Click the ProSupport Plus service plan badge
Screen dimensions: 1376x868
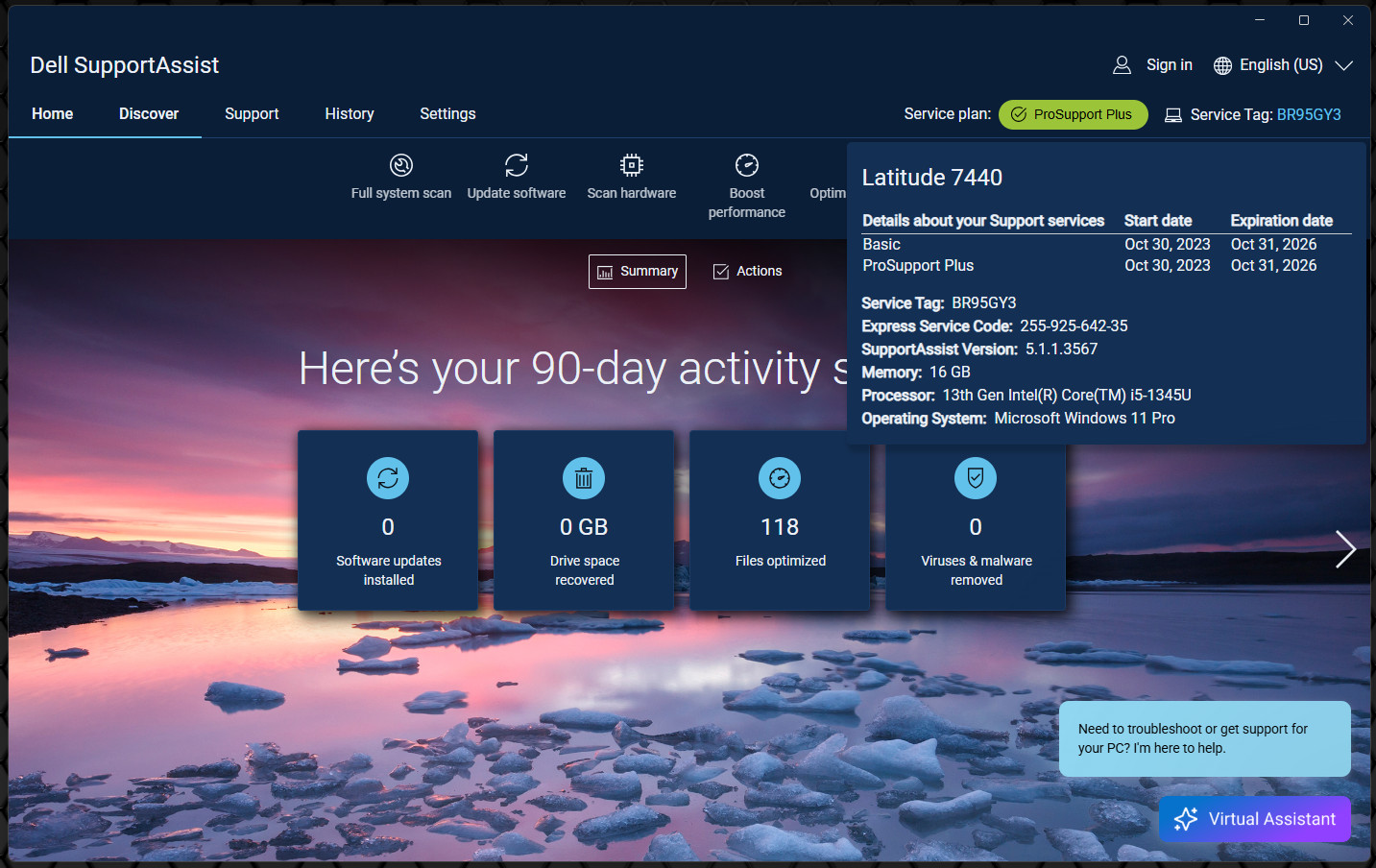1074,114
